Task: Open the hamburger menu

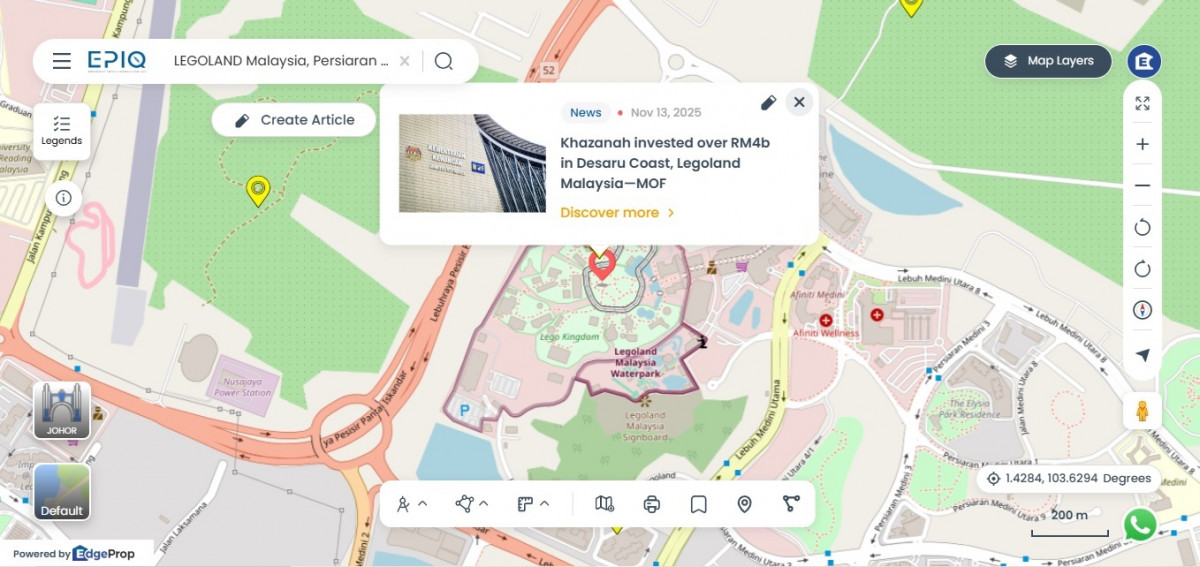Action: click(62, 61)
